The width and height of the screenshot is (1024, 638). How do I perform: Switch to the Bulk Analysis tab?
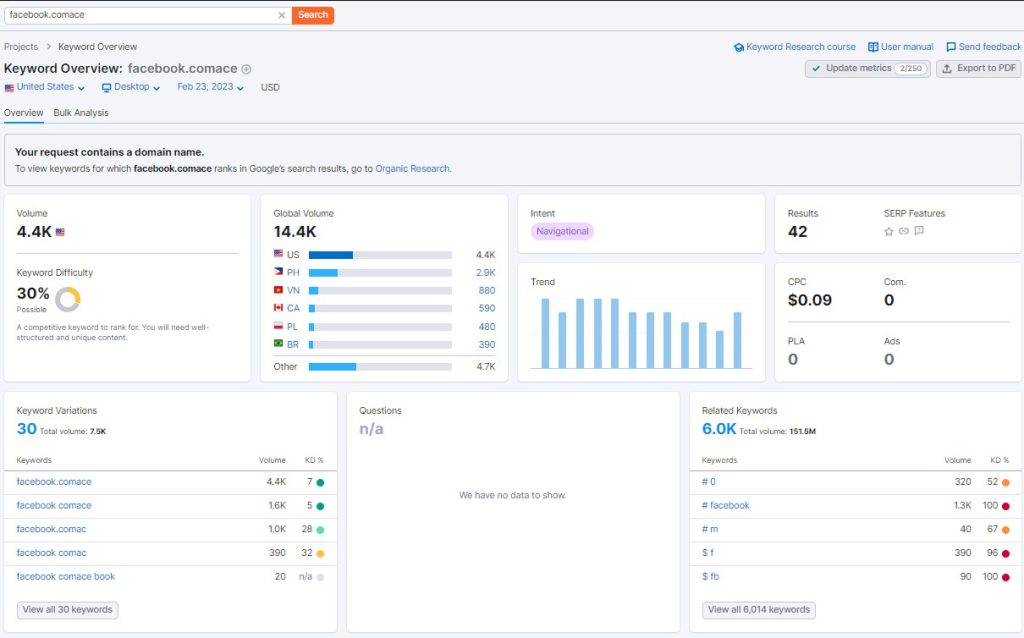[81, 113]
